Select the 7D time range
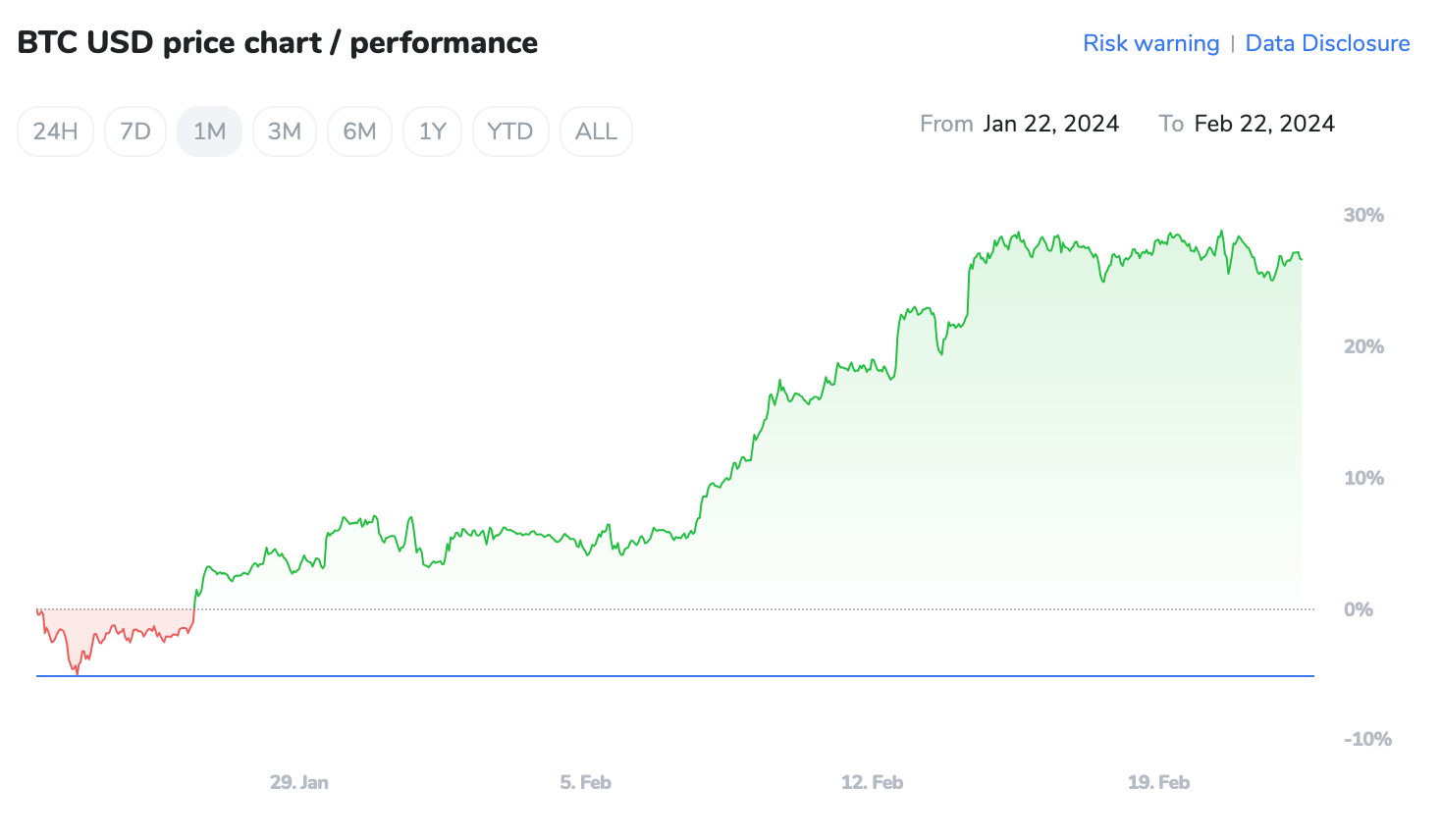 134,131
